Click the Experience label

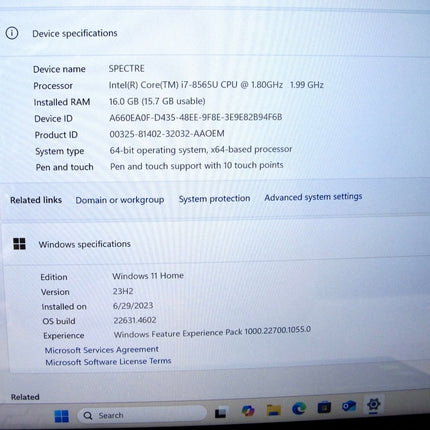64,336
